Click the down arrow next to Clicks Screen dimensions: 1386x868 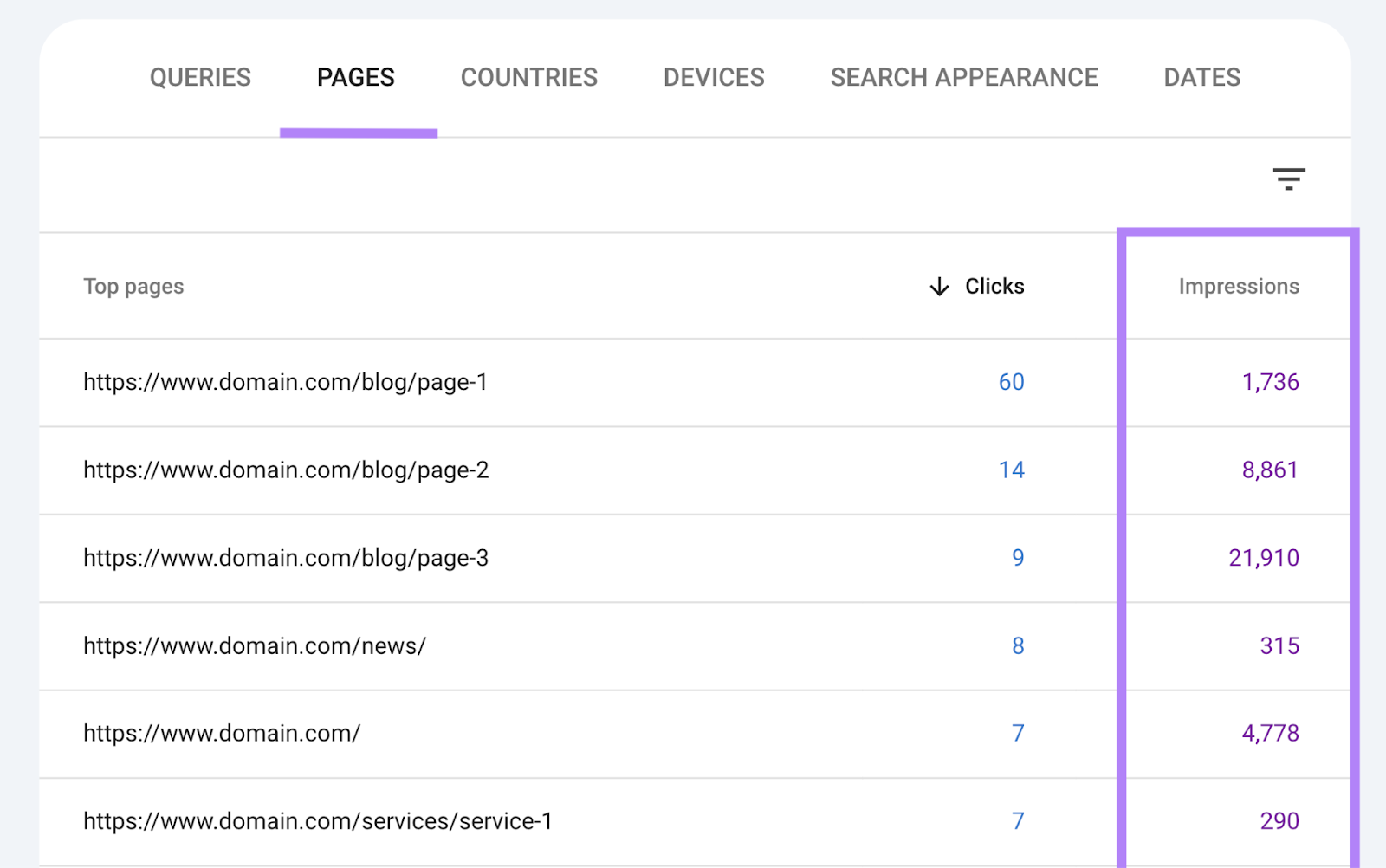pyautogui.click(x=939, y=287)
